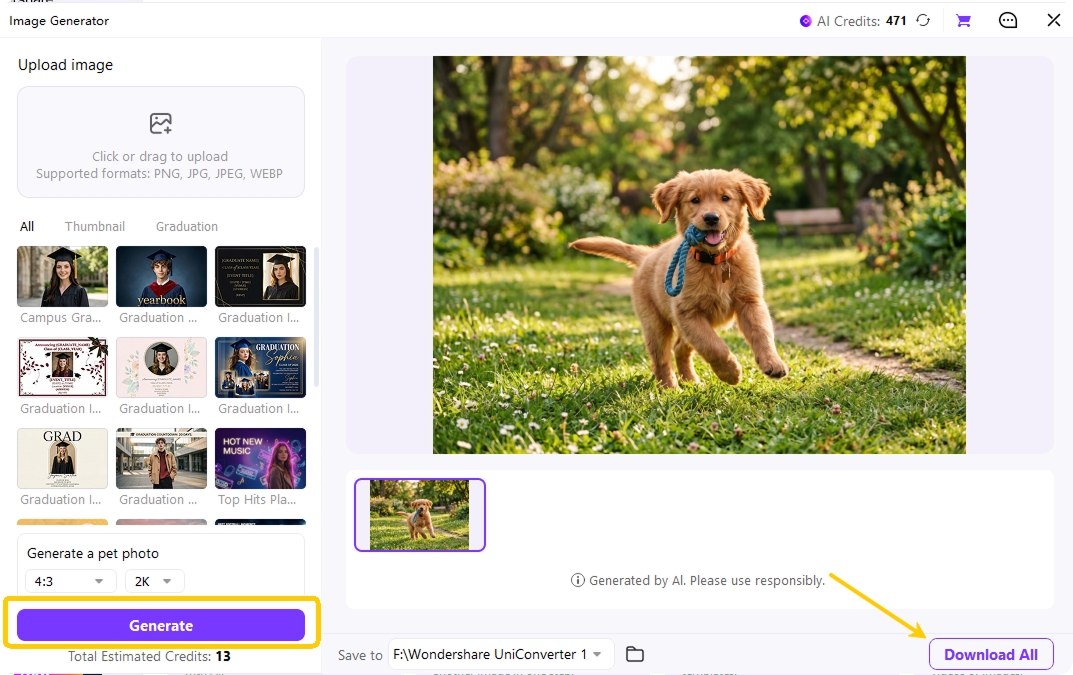Select the Graduation Countdown template

tap(161, 459)
